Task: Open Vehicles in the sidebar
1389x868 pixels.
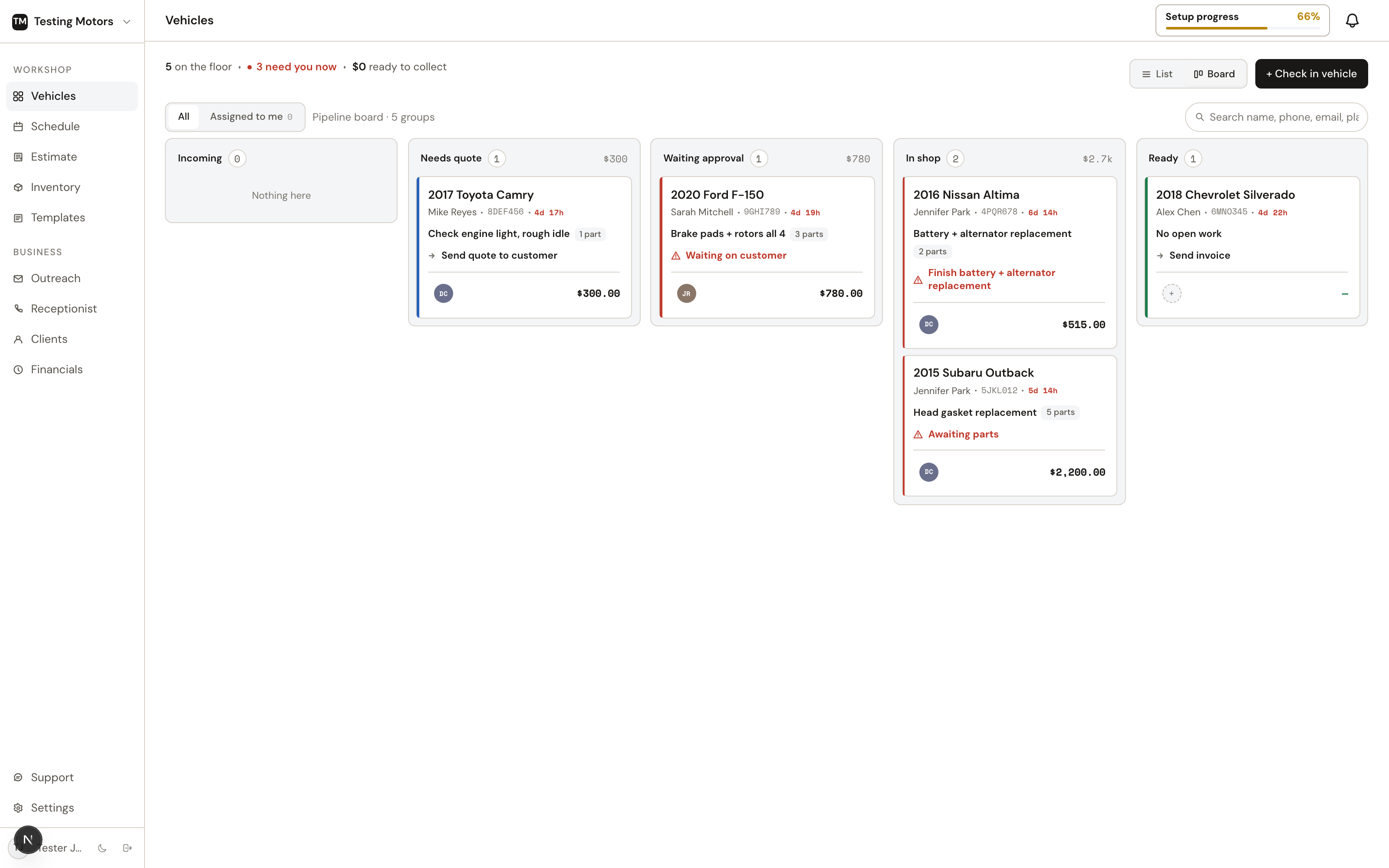Action: 72,96
